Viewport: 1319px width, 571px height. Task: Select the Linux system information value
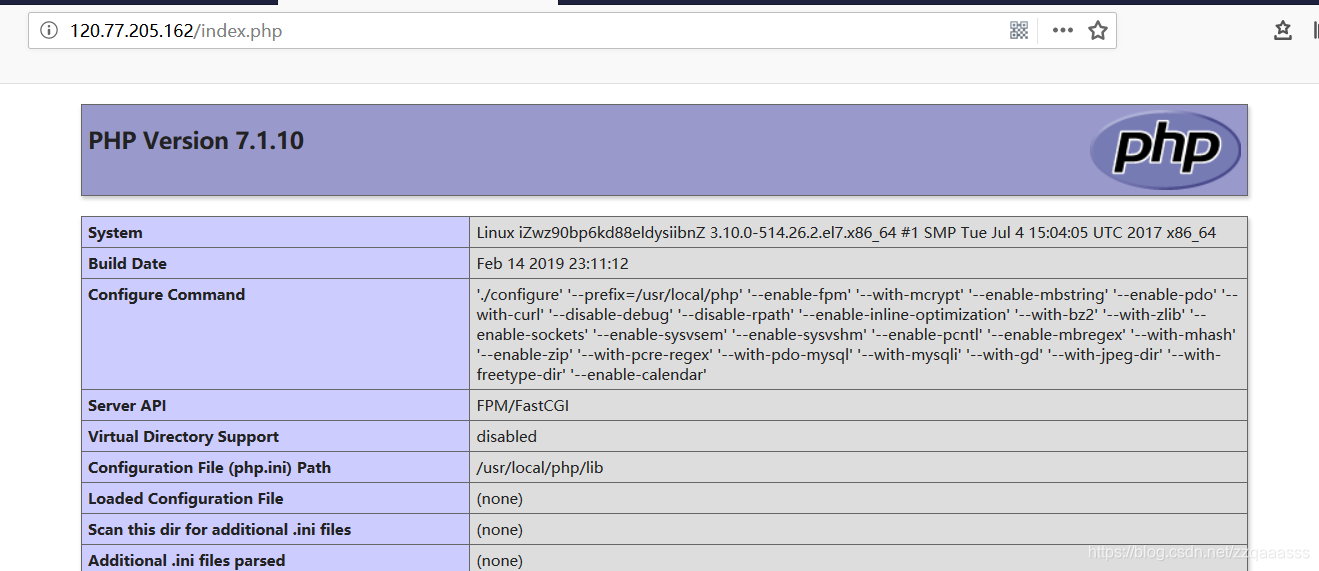[846, 233]
